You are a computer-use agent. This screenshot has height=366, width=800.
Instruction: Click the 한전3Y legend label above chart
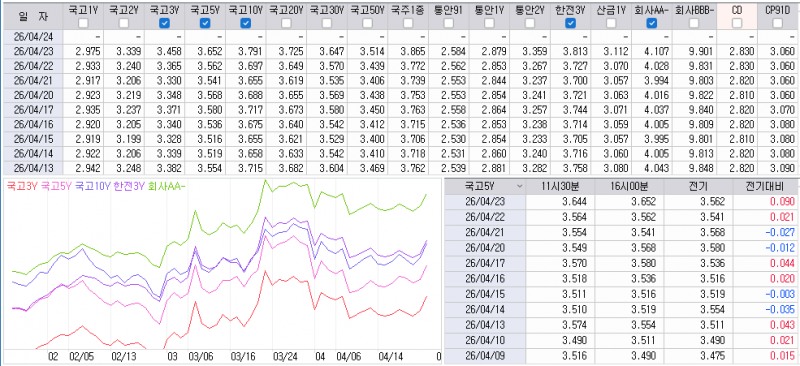[130, 187]
